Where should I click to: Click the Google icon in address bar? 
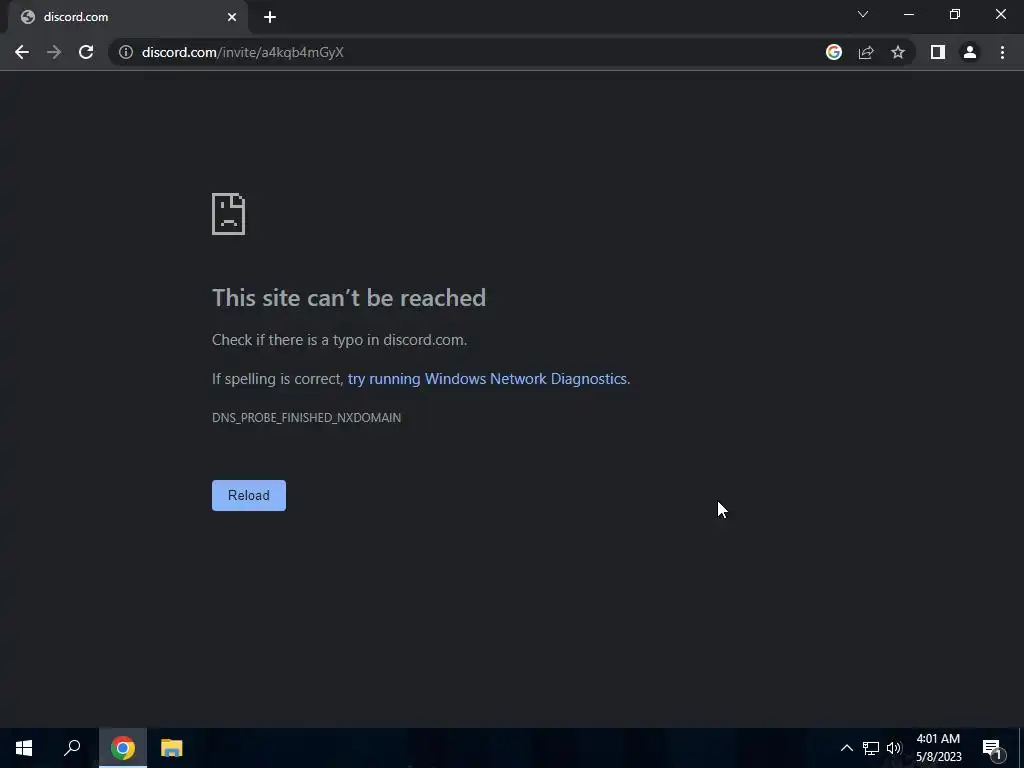[x=833, y=52]
